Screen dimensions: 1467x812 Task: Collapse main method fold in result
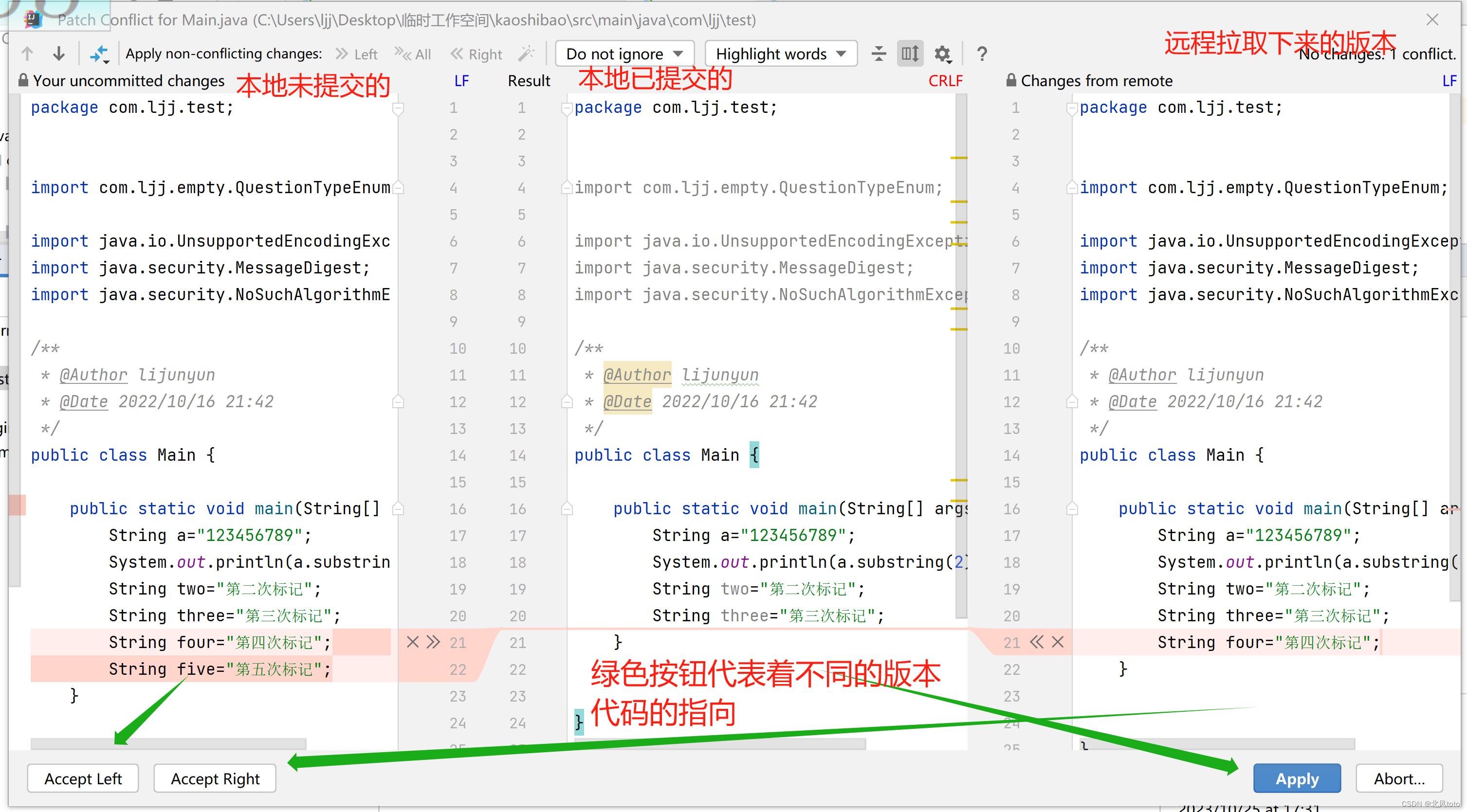[567, 508]
